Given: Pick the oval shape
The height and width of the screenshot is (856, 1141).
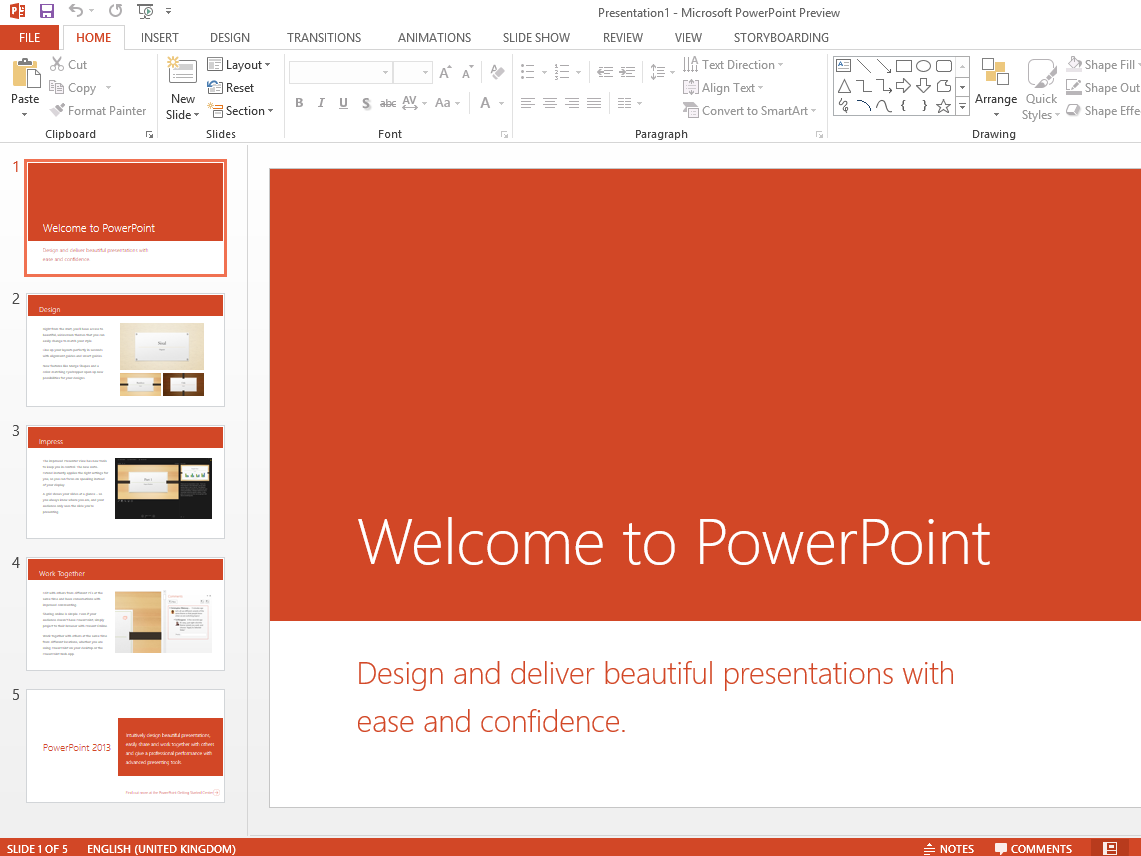Looking at the screenshot, I should coord(923,66).
